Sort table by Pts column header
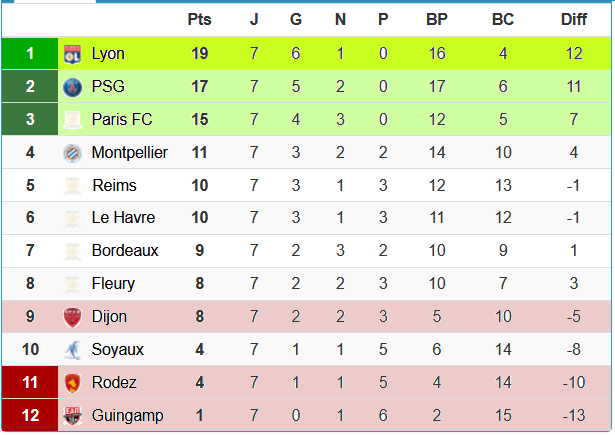Image resolution: width=615 pixels, height=435 pixels. [200, 20]
